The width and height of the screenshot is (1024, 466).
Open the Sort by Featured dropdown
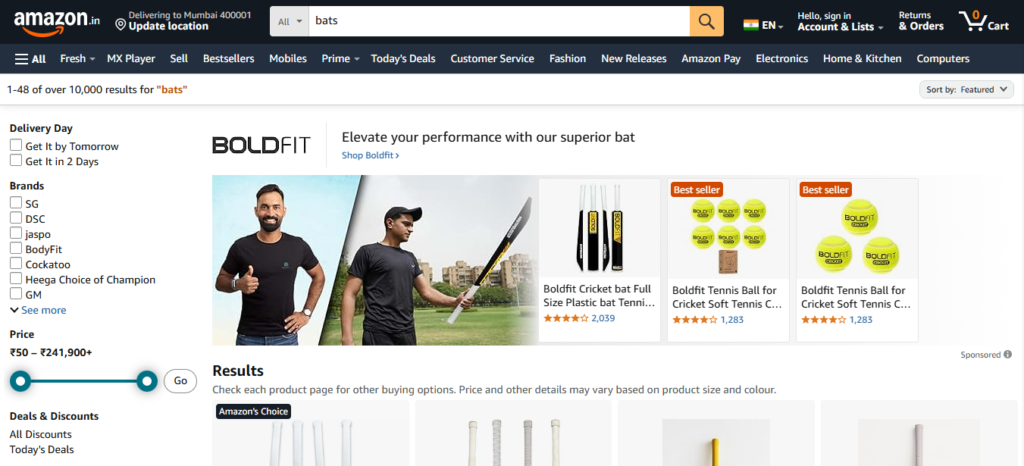(x=966, y=89)
